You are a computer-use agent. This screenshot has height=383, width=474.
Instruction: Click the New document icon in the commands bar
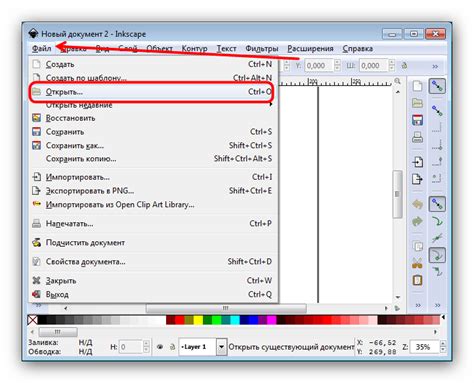(417, 86)
